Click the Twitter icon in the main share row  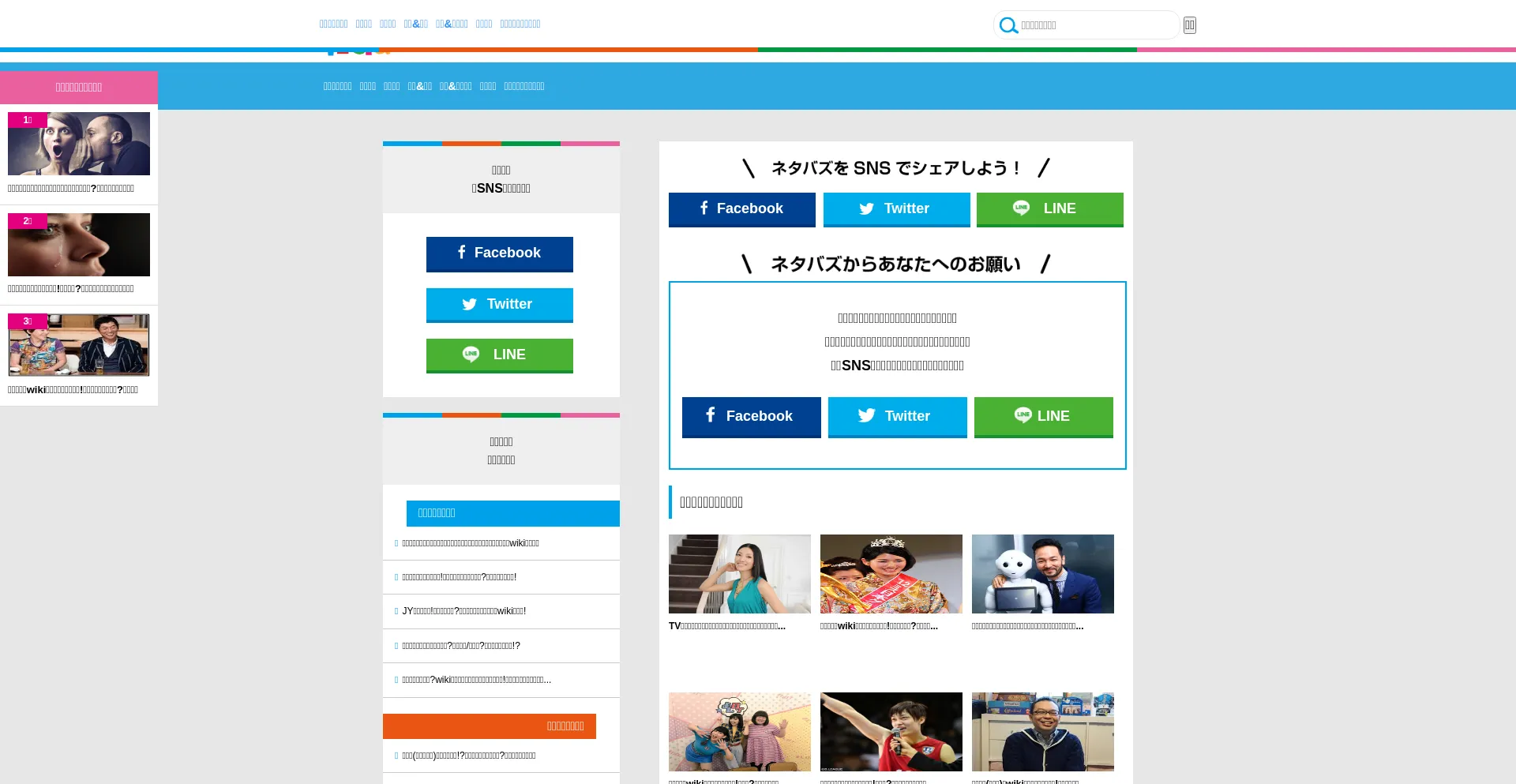[x=867, y=208]
